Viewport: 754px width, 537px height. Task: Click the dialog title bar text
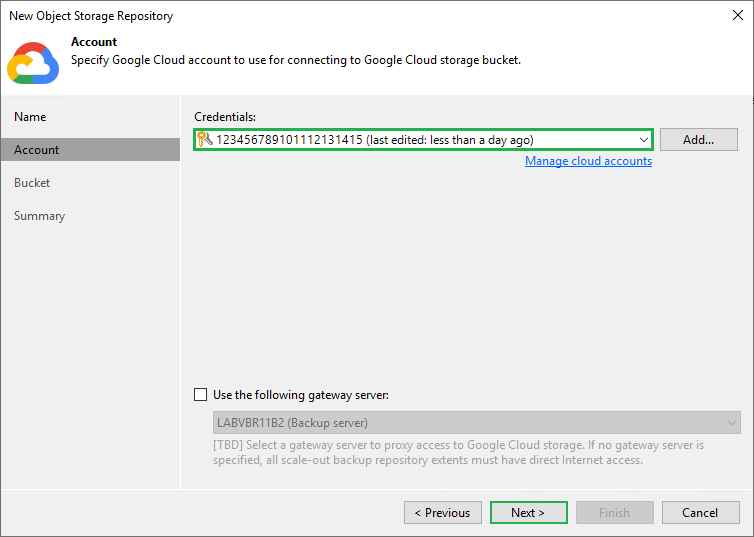(91, 16)
